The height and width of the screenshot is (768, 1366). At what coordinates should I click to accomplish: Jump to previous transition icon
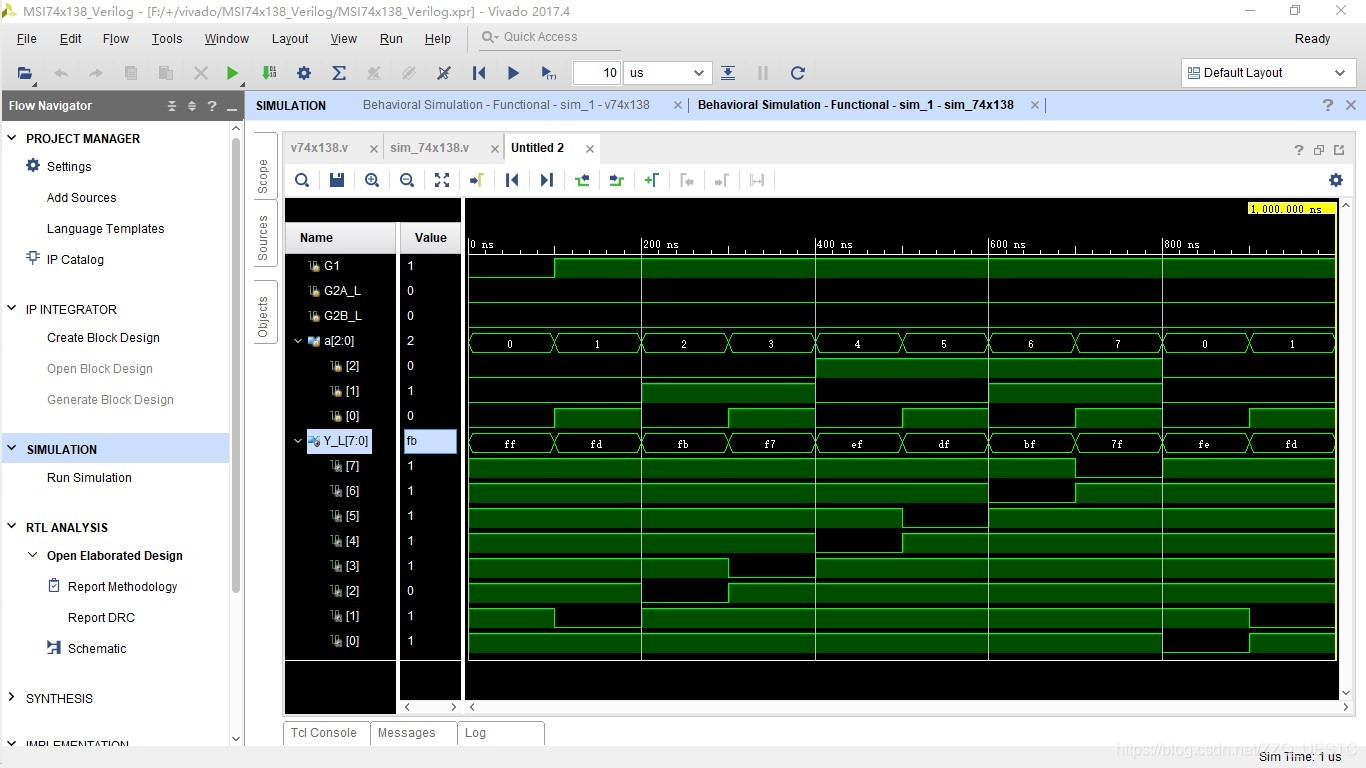(x=582, y=180)
